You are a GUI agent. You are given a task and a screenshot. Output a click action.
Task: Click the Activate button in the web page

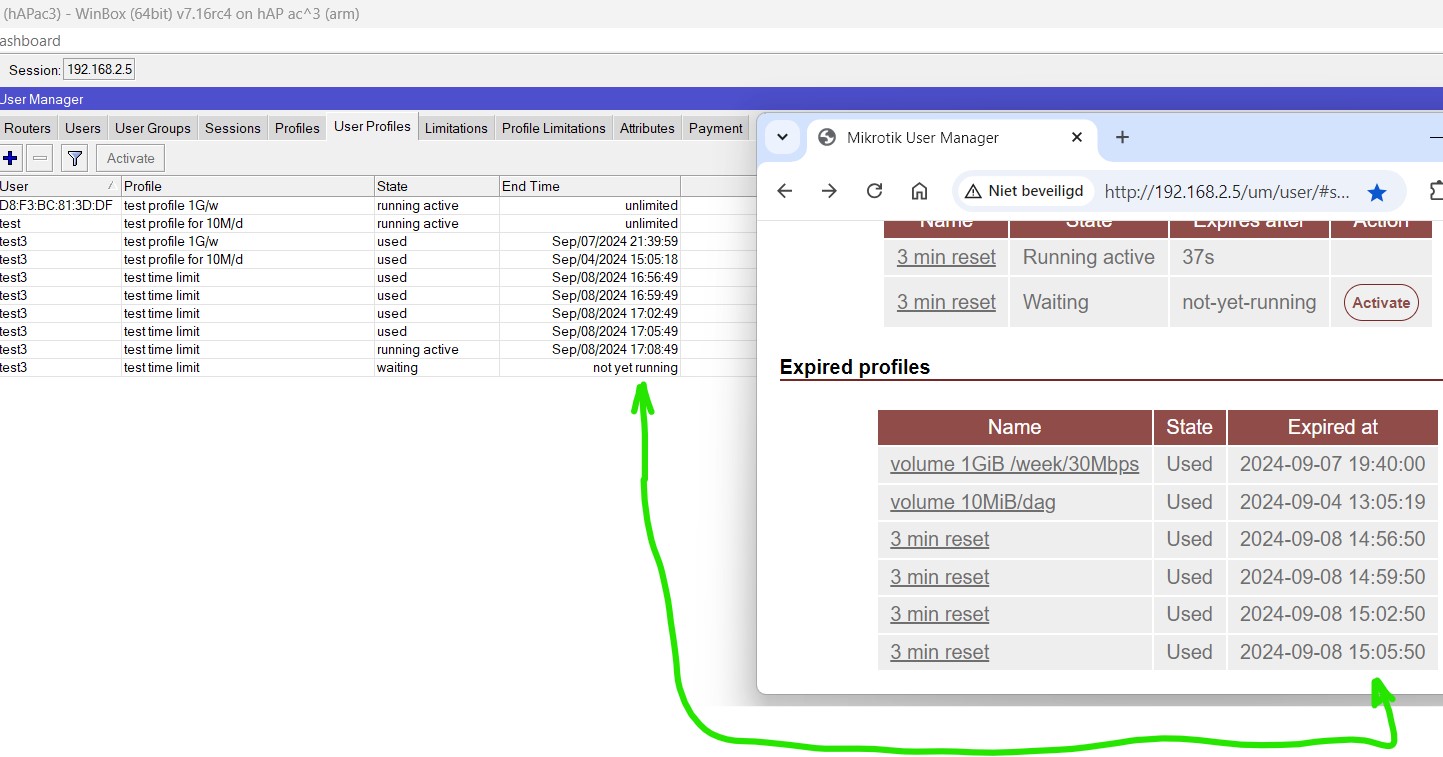coord(1381,303)
